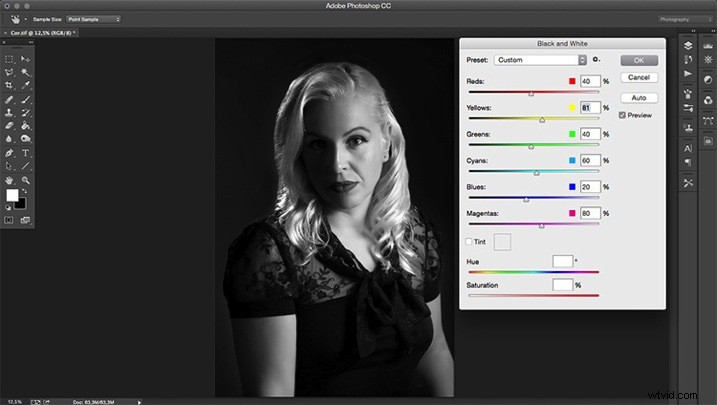Select the Pen tool

[9, 153]
